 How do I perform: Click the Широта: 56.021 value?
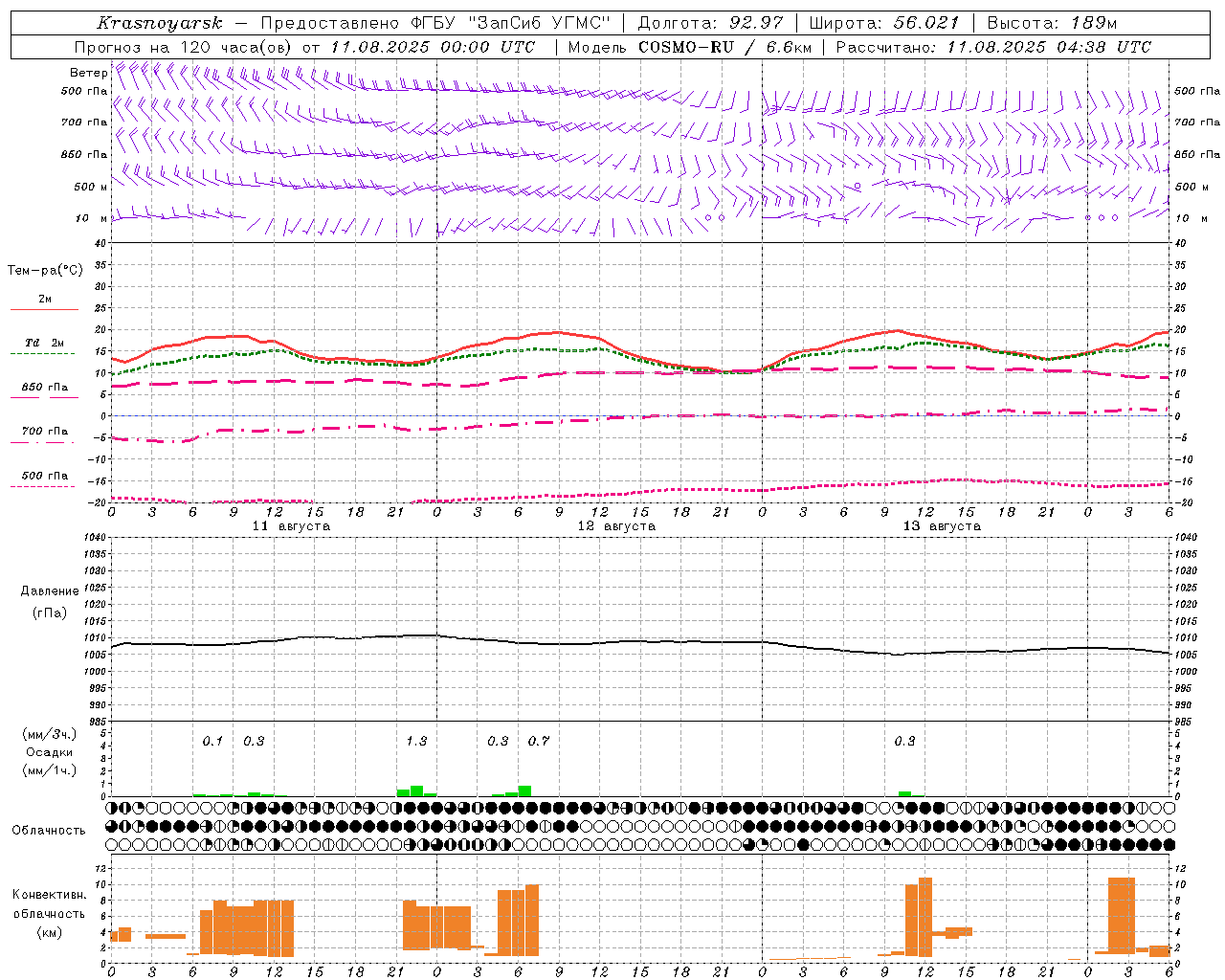click(884, 23)
